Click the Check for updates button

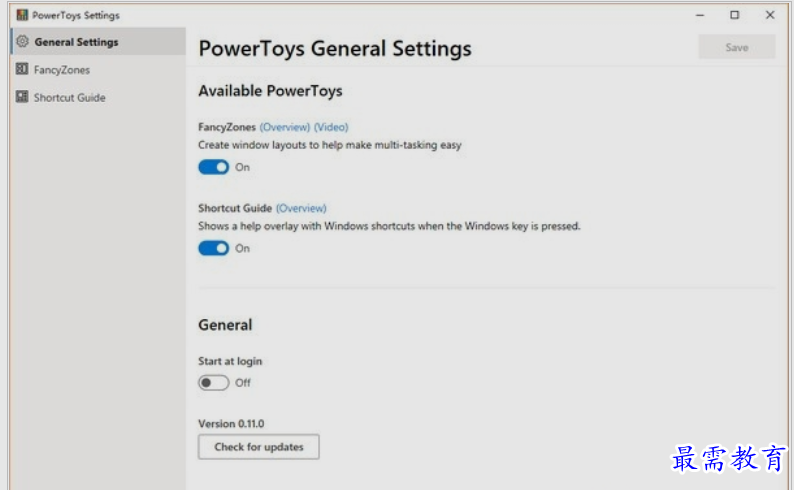(x=259, y=447)
